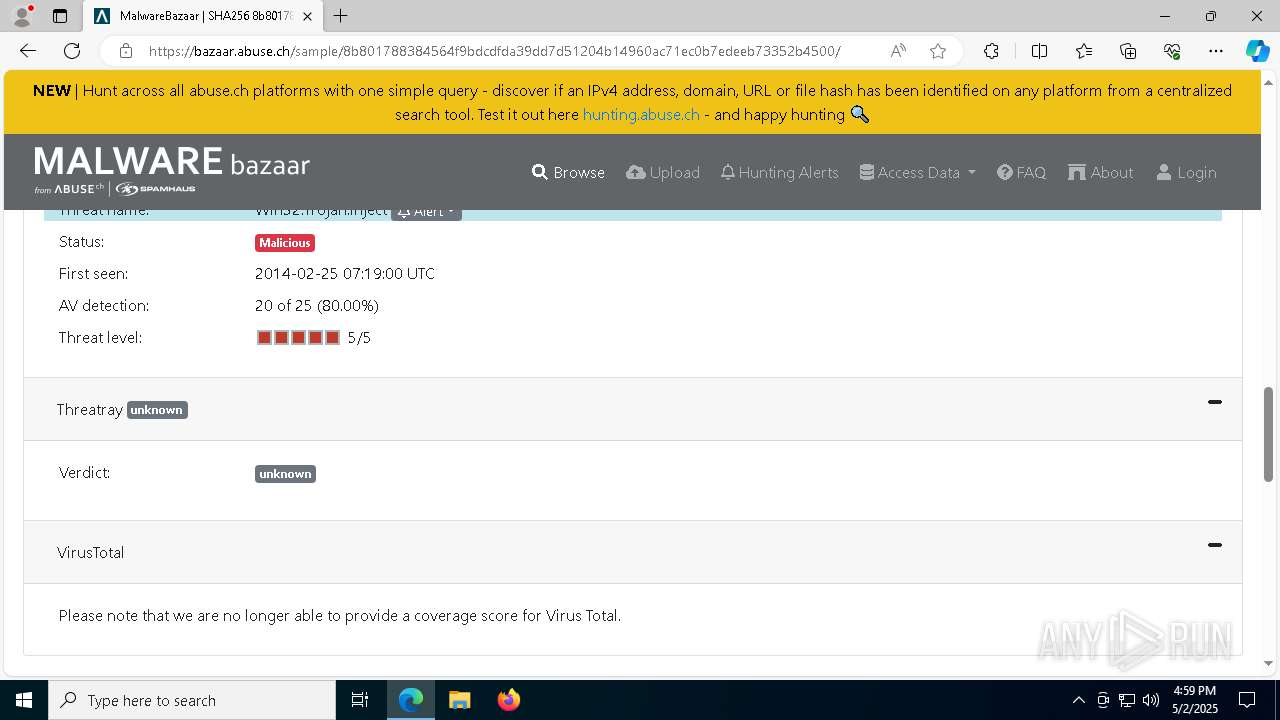Viewport: 1280px width, 720px height.
Task: Open the Browse menu item
Action: point(568,172)
